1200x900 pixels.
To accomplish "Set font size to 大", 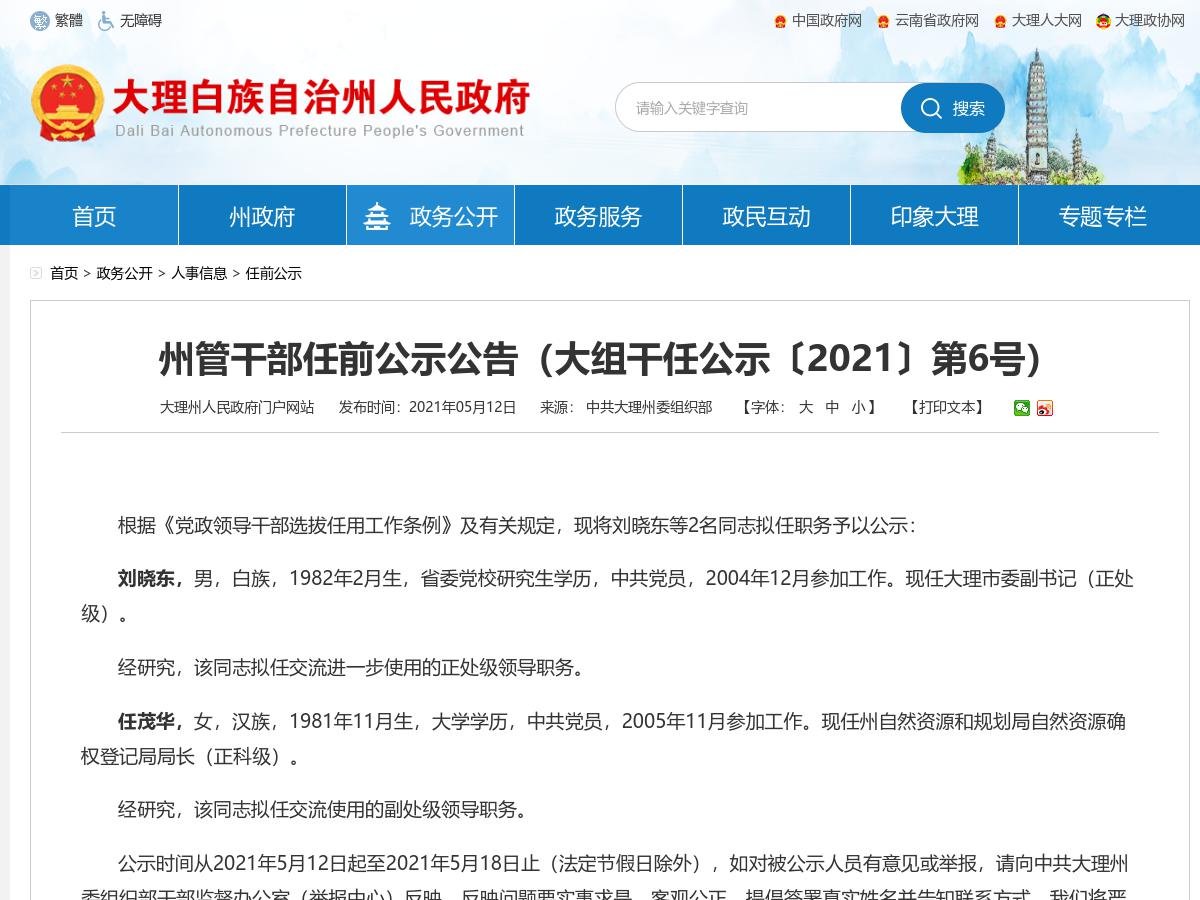I will pyautogui.click(x=806, y=407).
